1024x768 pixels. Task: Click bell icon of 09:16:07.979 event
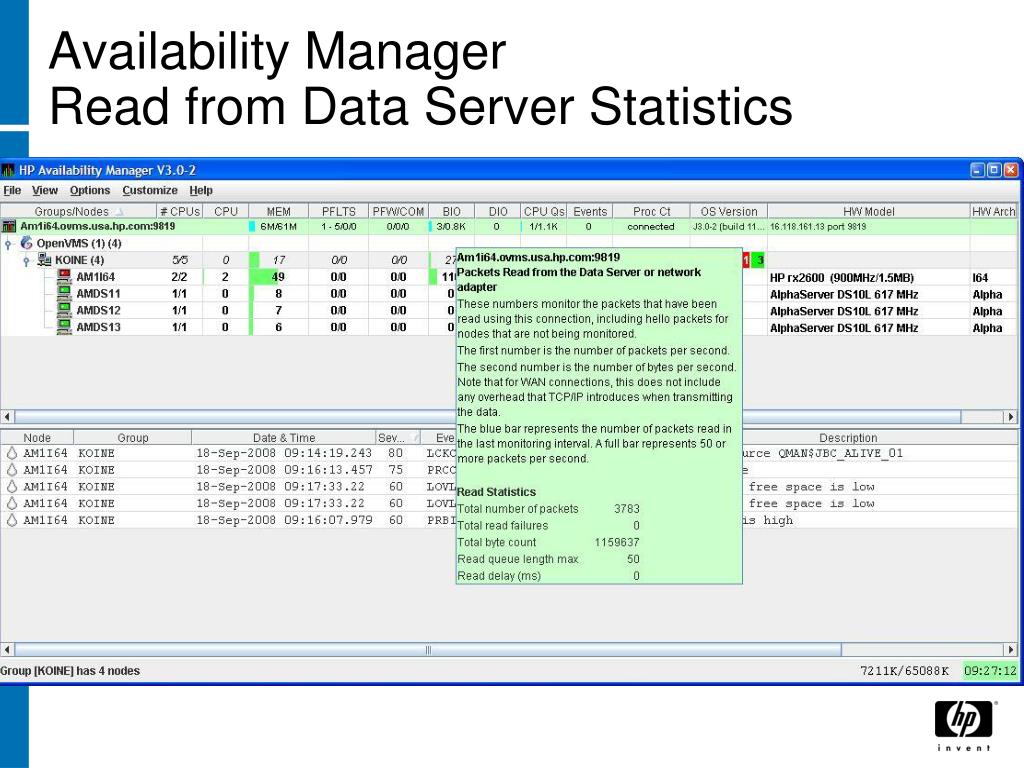pos(12,520)
